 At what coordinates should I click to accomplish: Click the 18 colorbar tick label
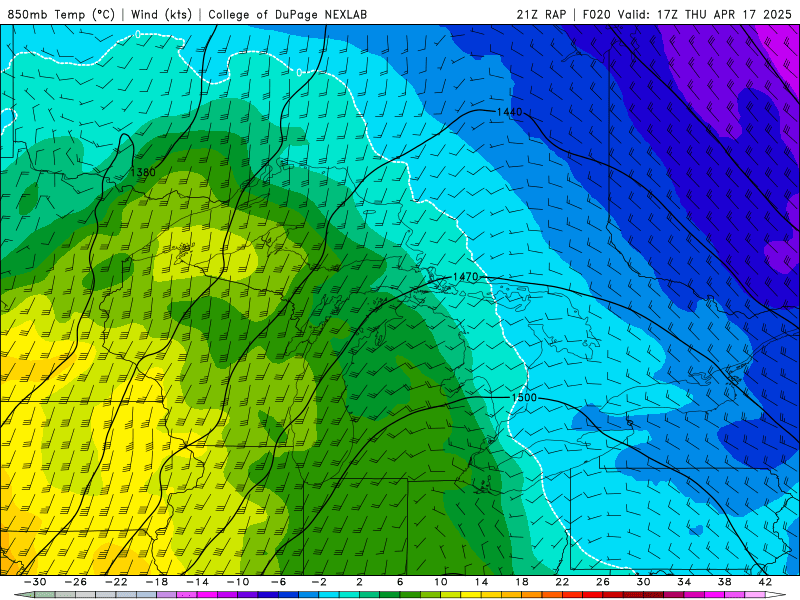[x=521, y=582]
